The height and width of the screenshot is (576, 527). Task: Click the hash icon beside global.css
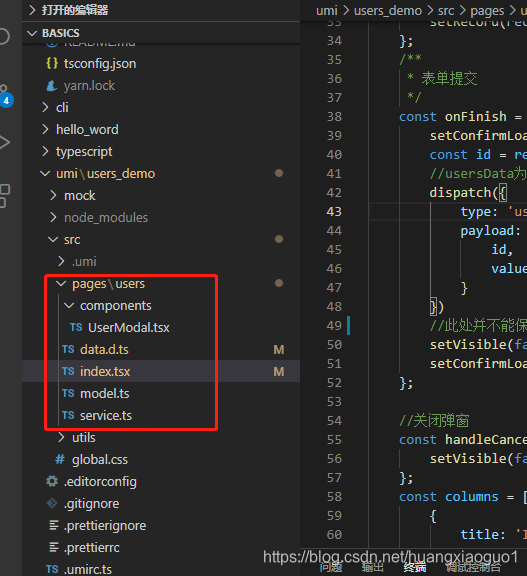click(x=60, y=459)
